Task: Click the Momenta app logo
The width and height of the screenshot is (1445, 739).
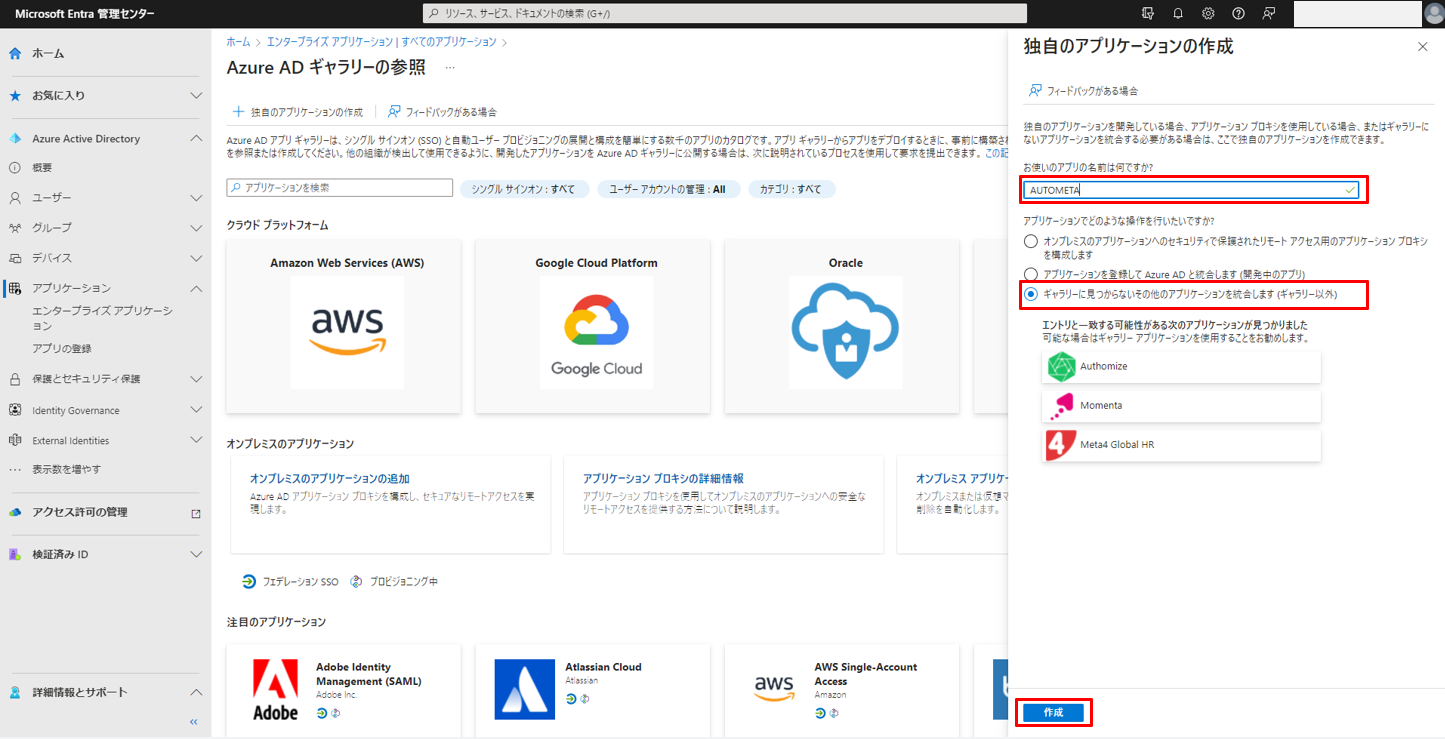Action: tap(1060, 405)
